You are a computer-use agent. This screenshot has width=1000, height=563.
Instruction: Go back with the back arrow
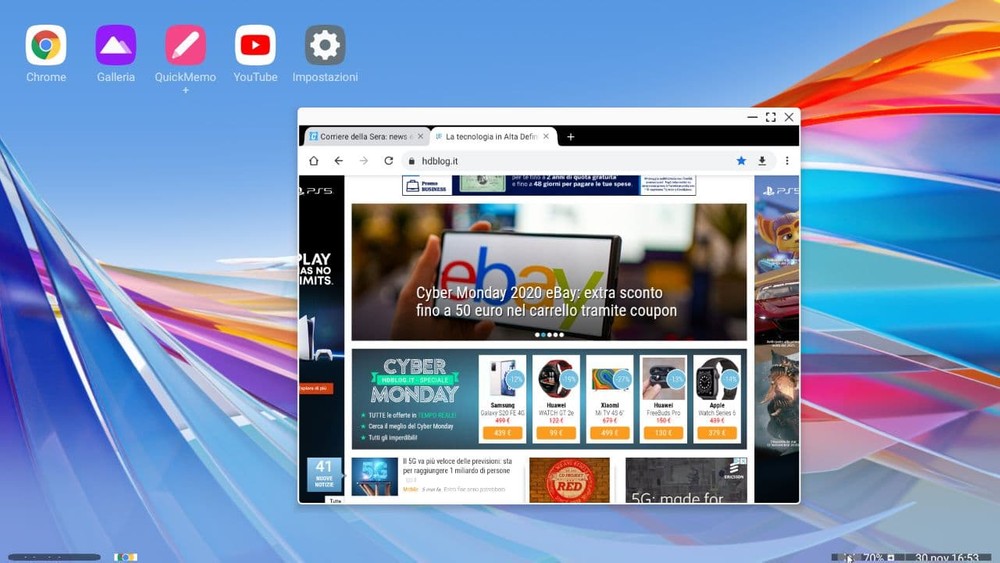click(339, 161)
